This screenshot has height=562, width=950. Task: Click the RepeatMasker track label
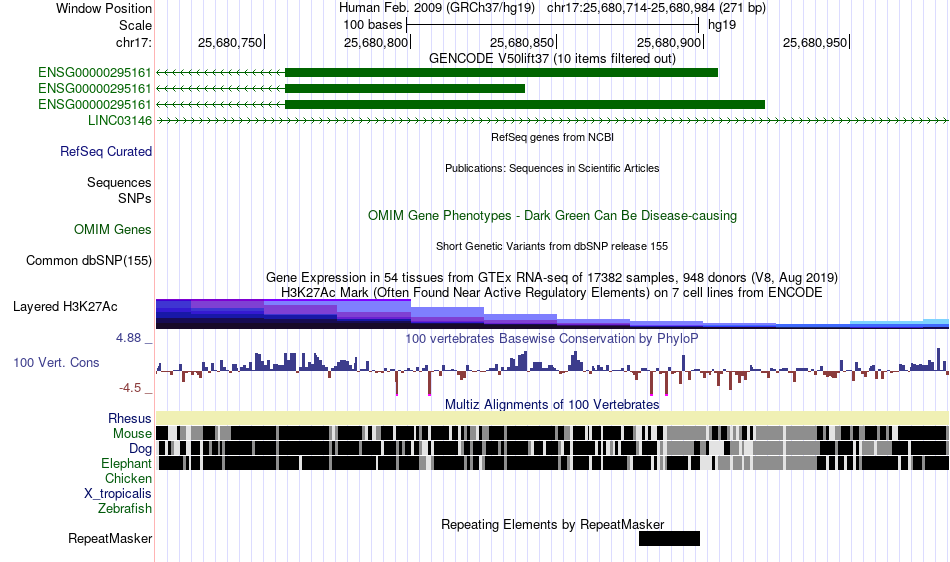tap(110, 538)
